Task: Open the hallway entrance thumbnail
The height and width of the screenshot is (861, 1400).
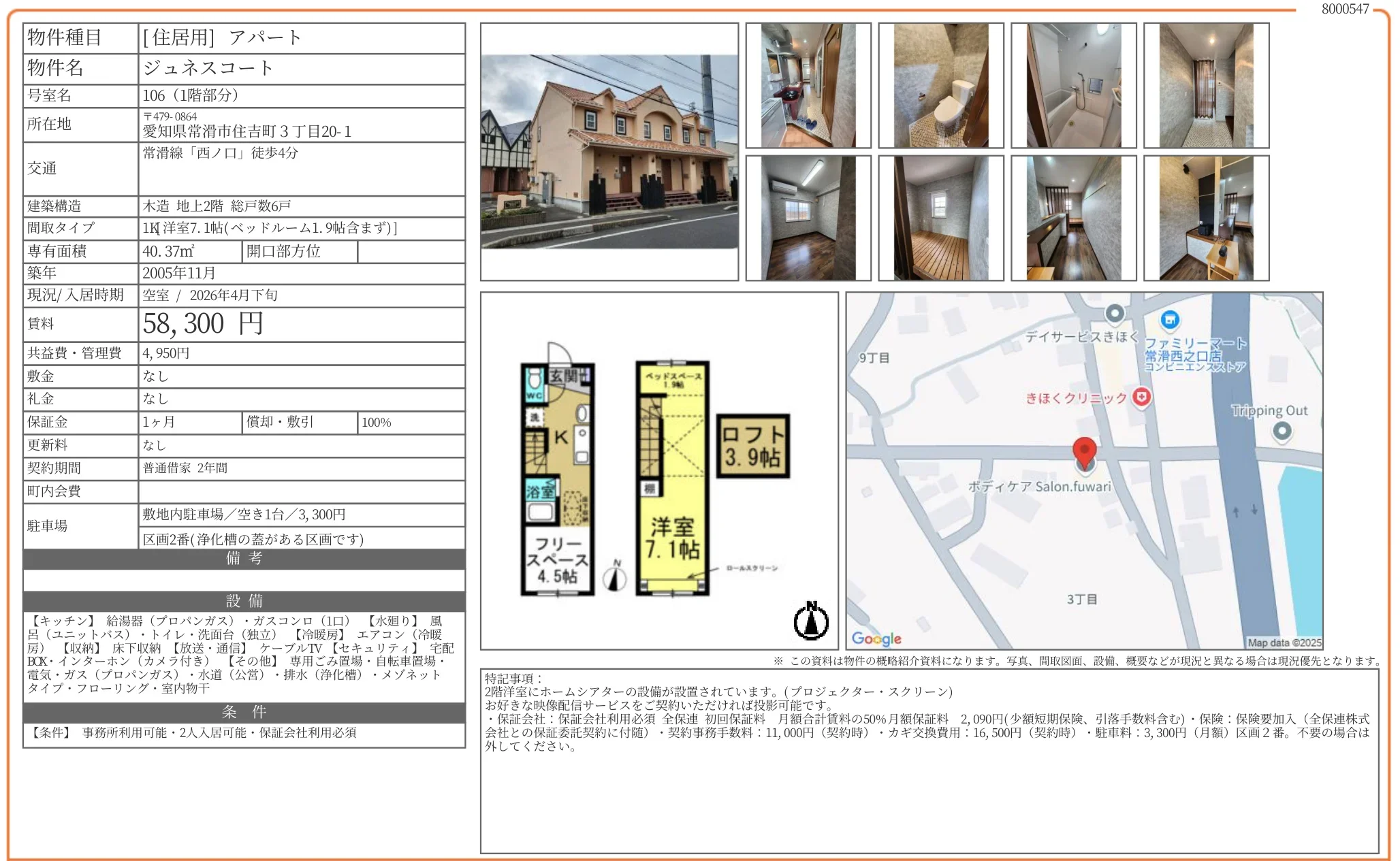Action: (x=808, y=85)
